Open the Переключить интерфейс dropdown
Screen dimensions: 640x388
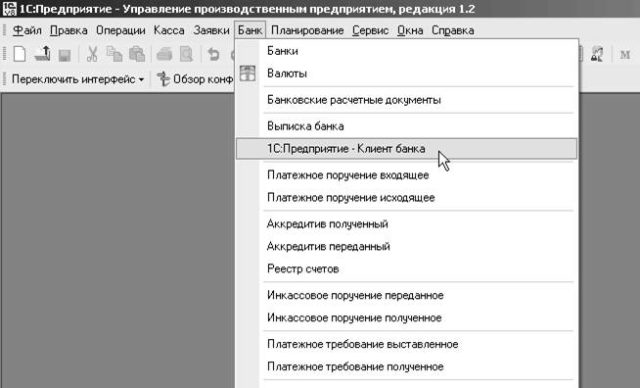tap(78, 79)
